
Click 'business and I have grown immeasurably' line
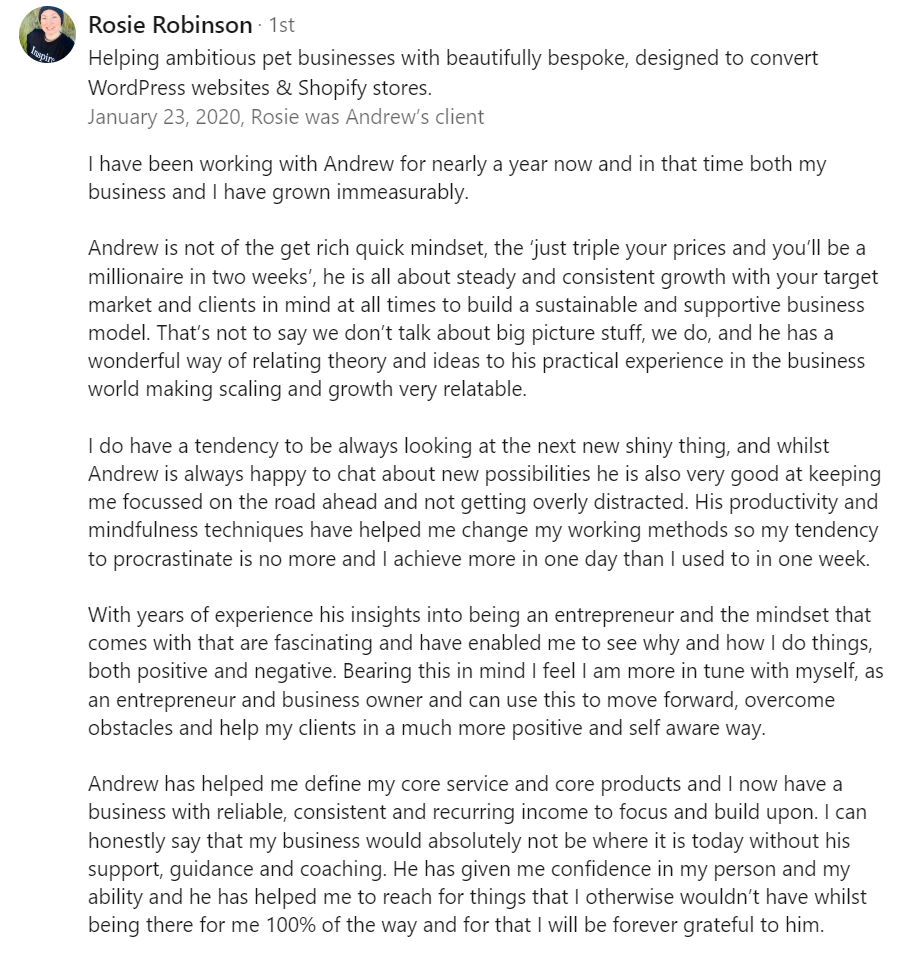[x=278, y=192]
